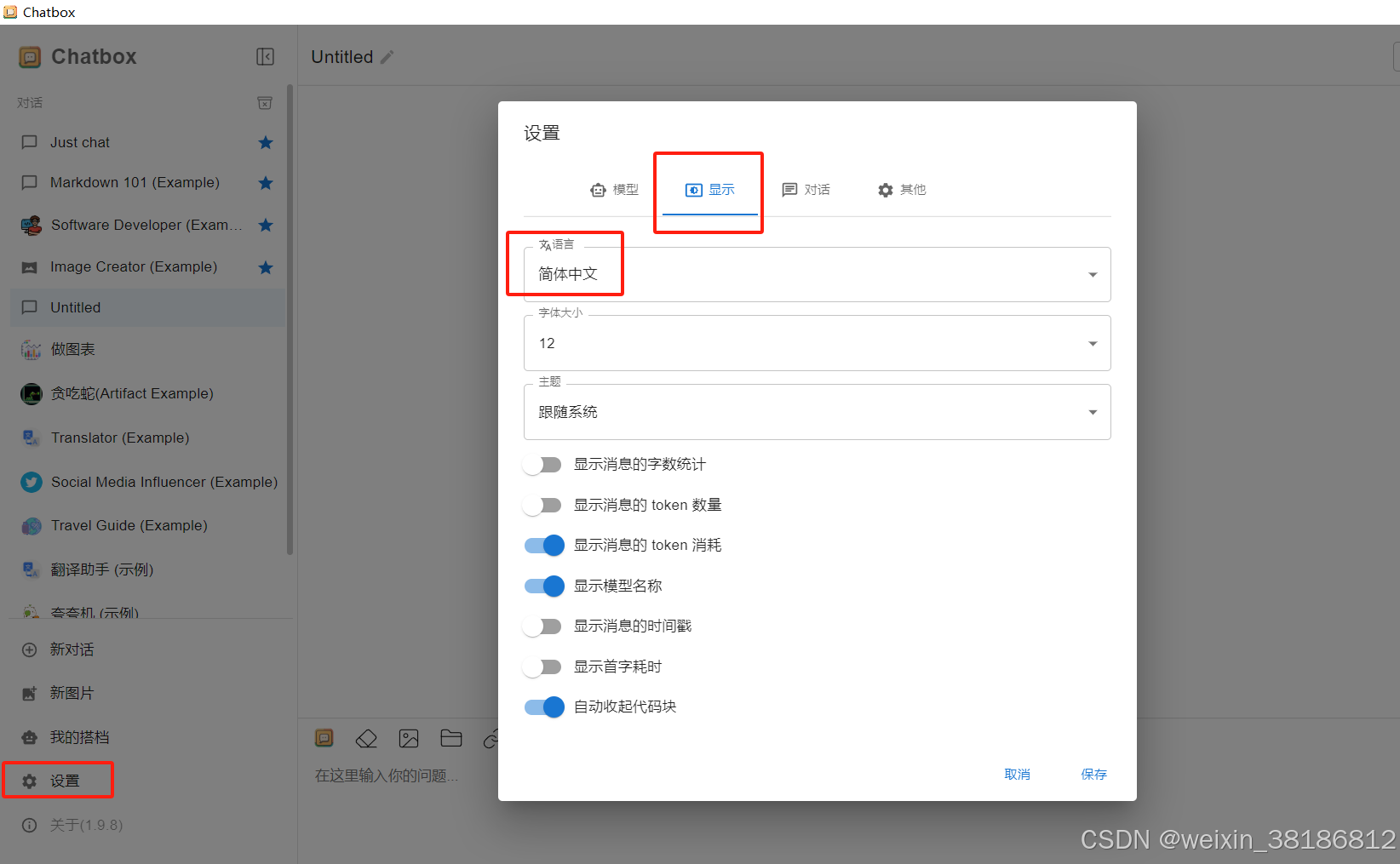Switch to the 模型 settings tab
The height and width of the screenshot is (864, 1400).
click(x=614, y=190)
